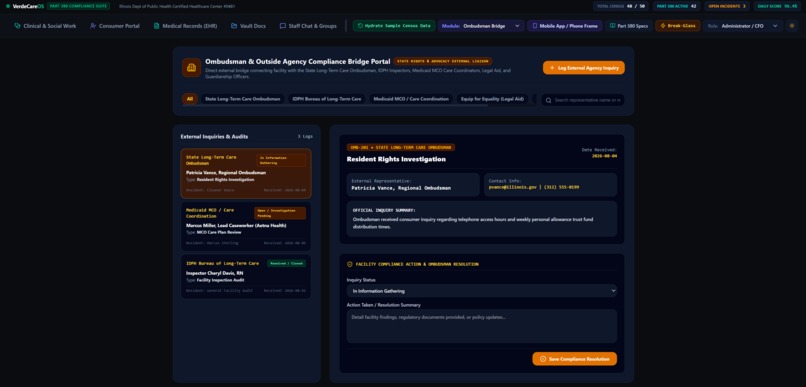Expand the Inquiry Status dropdown
The width and height of the screenshot is (806, 387).
482,291
